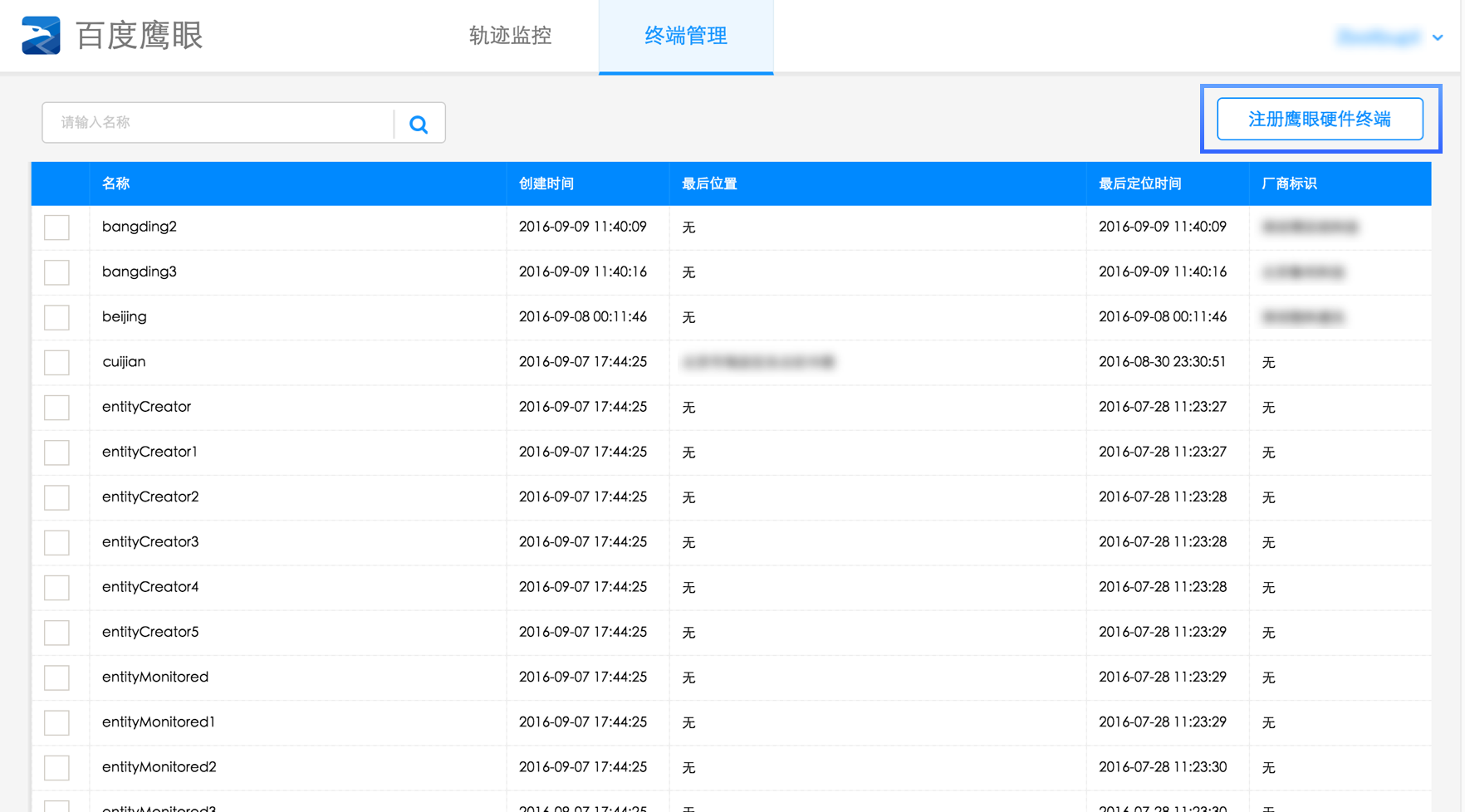This screenshot has height=812, width=1465.
Task: Open the entityCreator terminal name
Action: (x=146, y=407)
